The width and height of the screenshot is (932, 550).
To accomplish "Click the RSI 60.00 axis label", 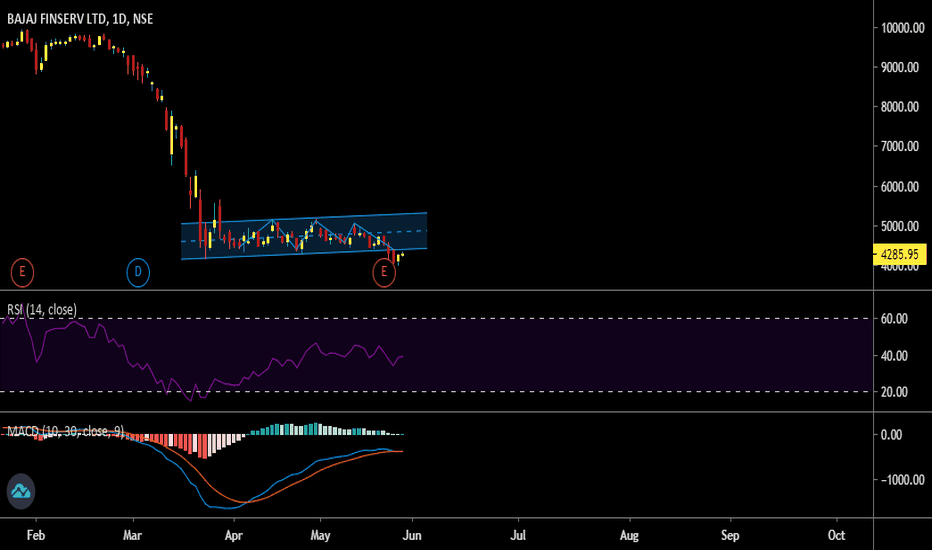I will (x=894, y=319).
